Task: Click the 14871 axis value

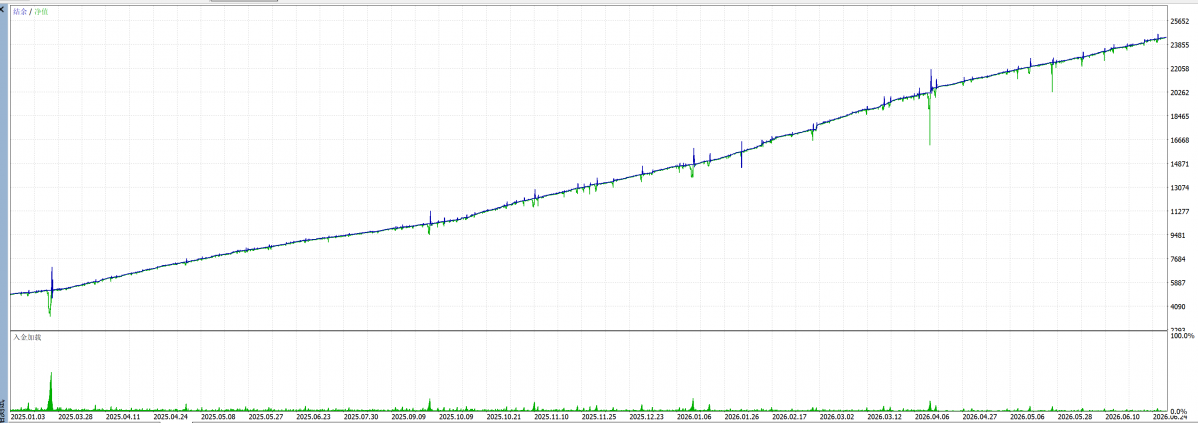Action: pos(1180,163)
